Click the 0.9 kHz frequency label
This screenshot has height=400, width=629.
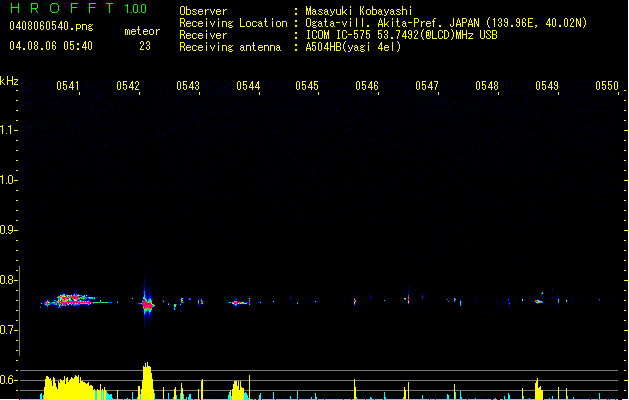pos(8,230)
